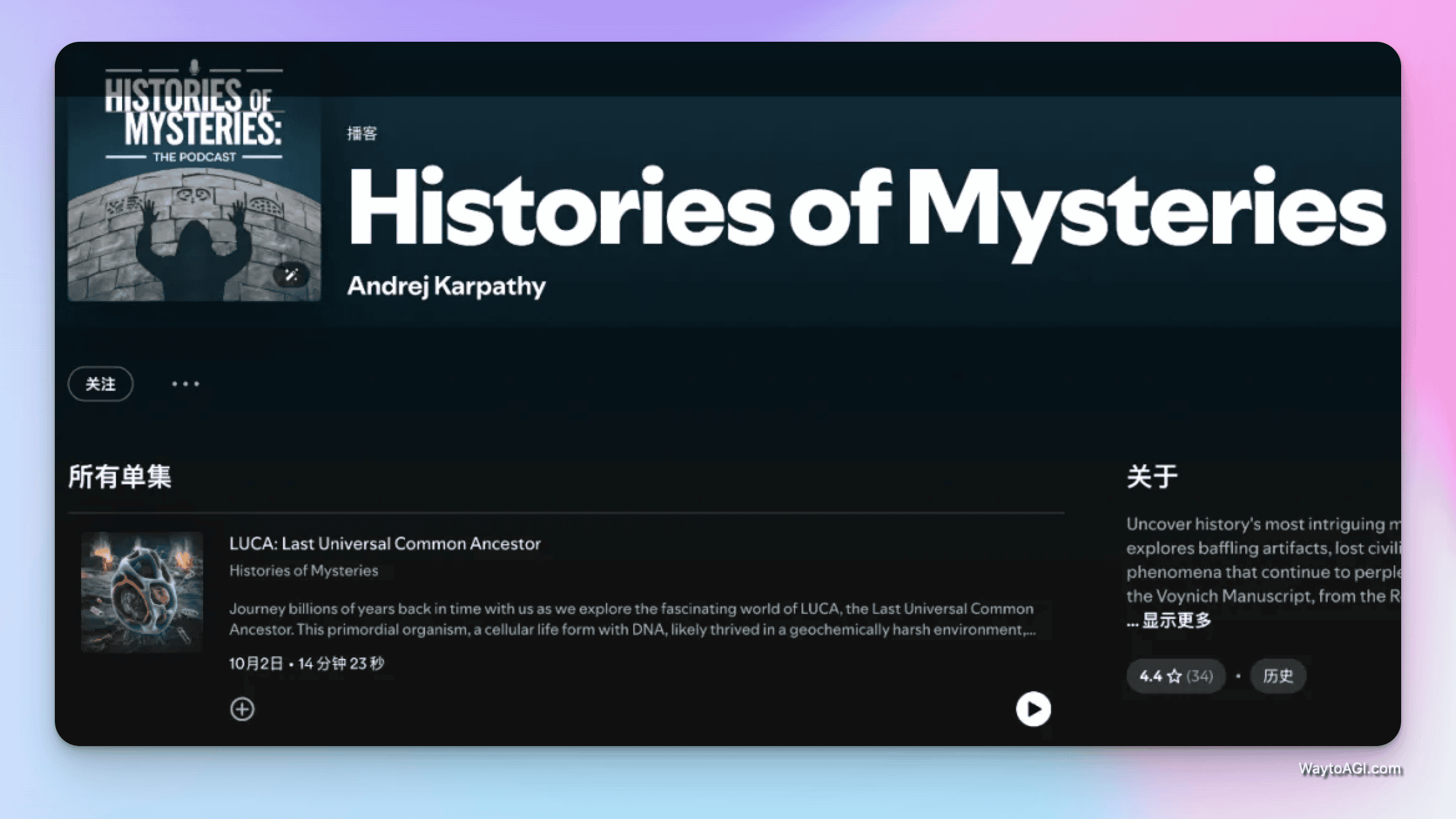Click the LUCA episode description text

tap(632, 619)
